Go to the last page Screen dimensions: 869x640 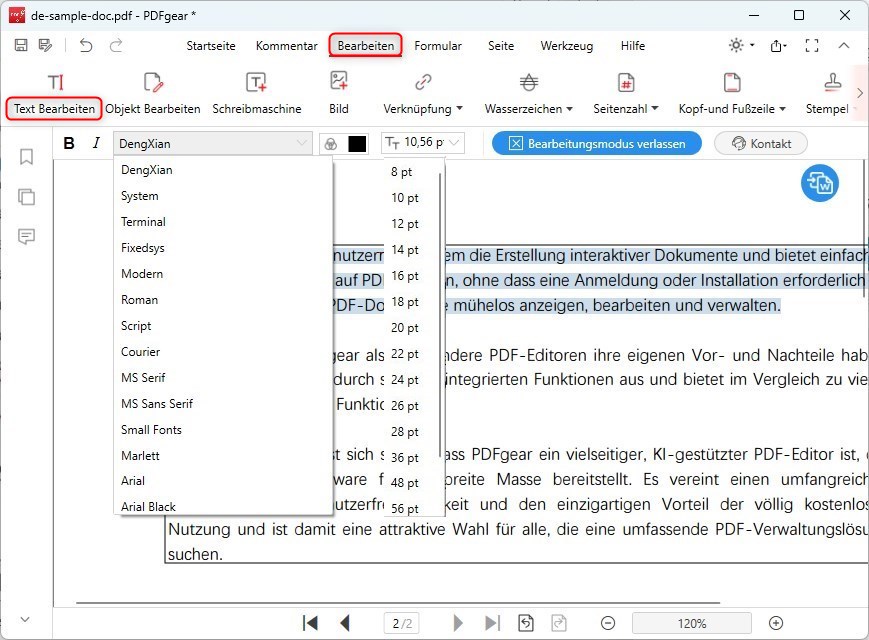coord(492,623)
